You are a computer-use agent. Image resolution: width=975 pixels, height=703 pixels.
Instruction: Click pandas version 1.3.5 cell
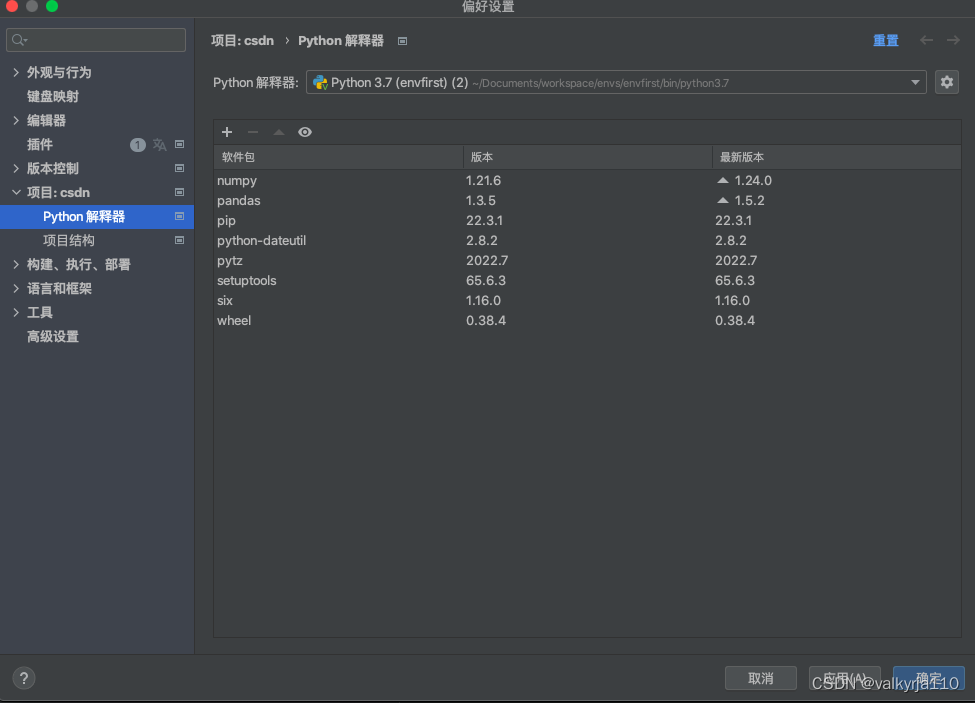(481, 200)
